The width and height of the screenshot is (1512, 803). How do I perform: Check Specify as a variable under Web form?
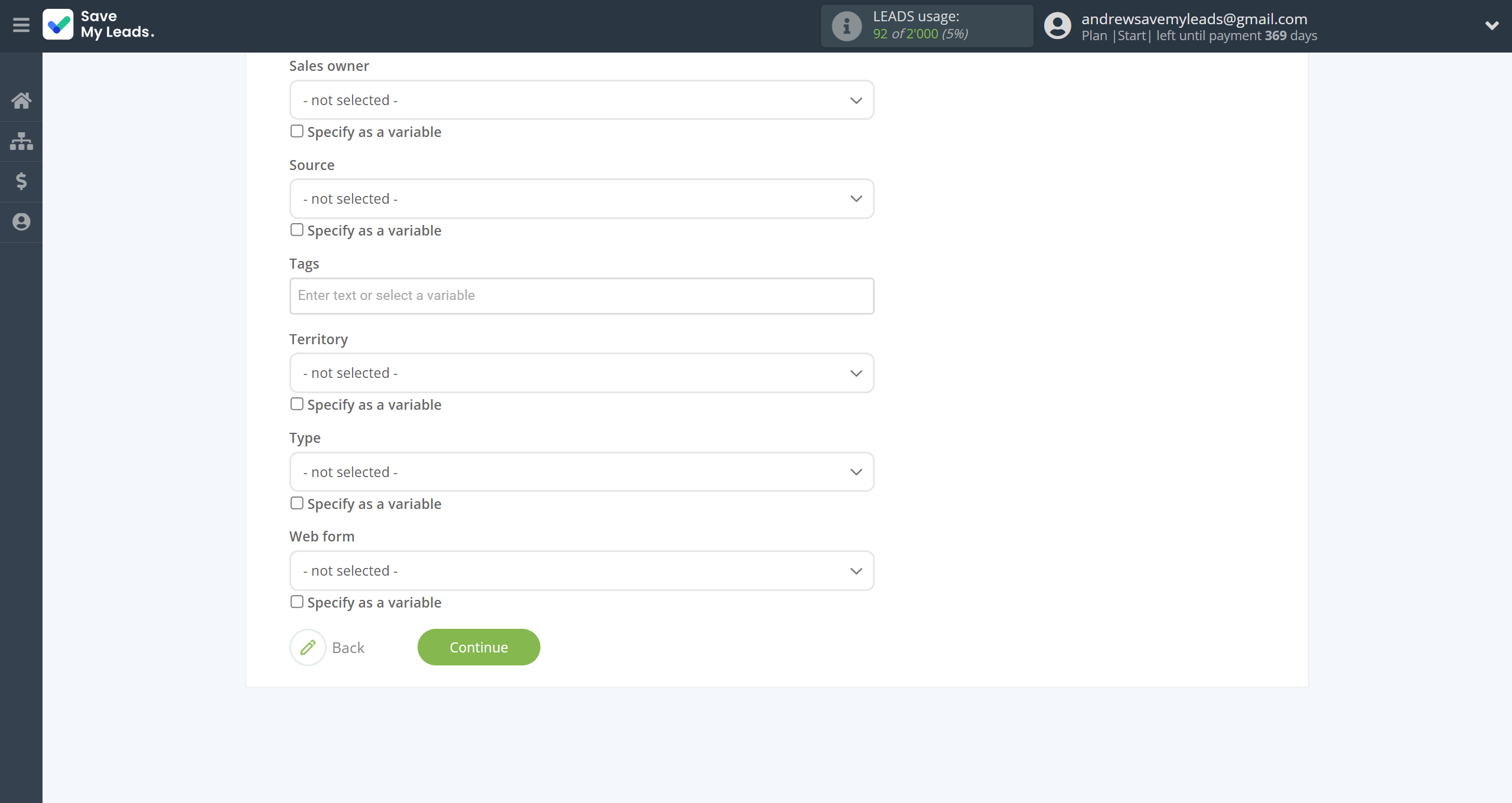(x=296, y=602)
